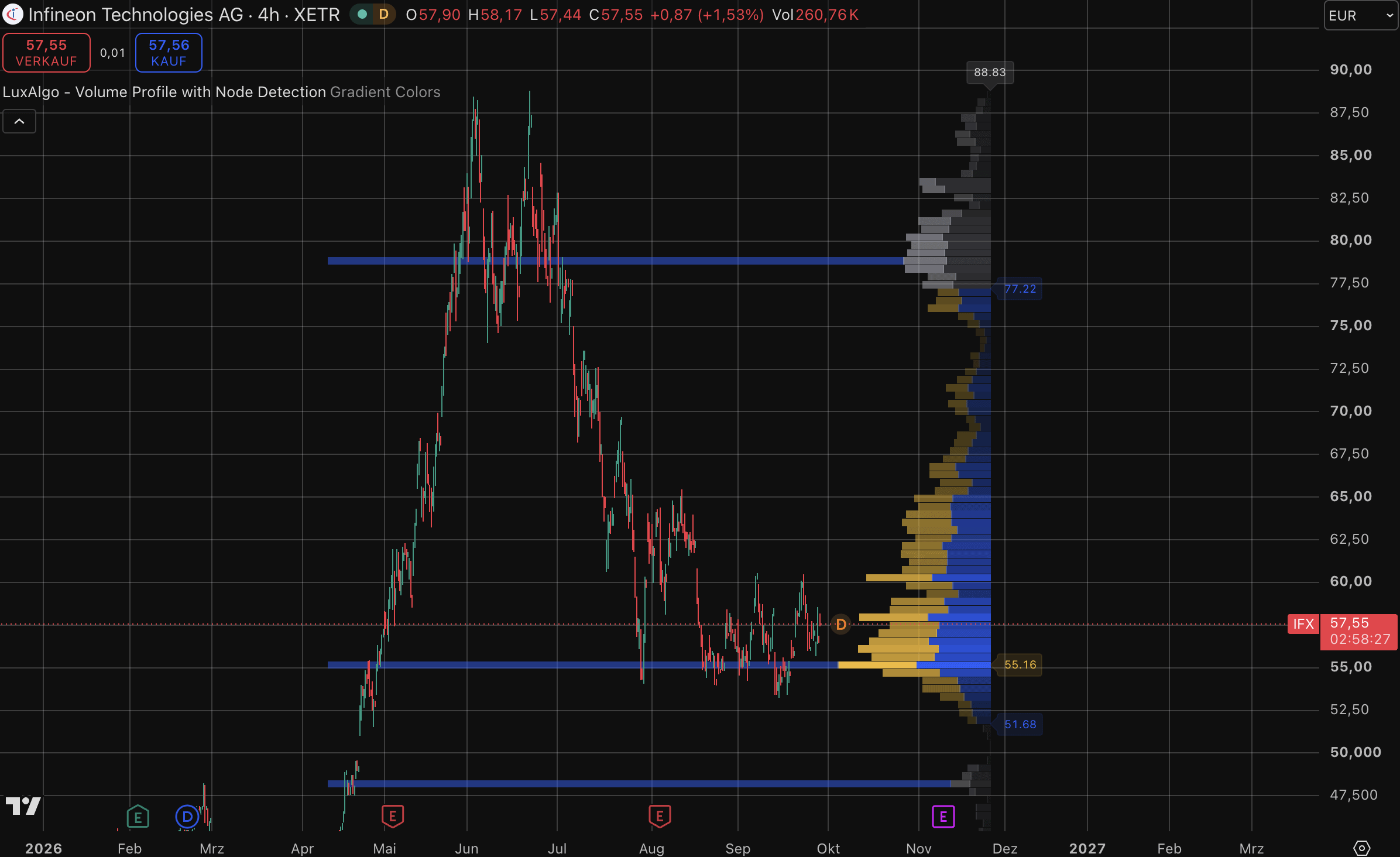Viewport: 1400px width, 857px height.
Task: Click the Jul label on time axis
Action: (557, 849)
